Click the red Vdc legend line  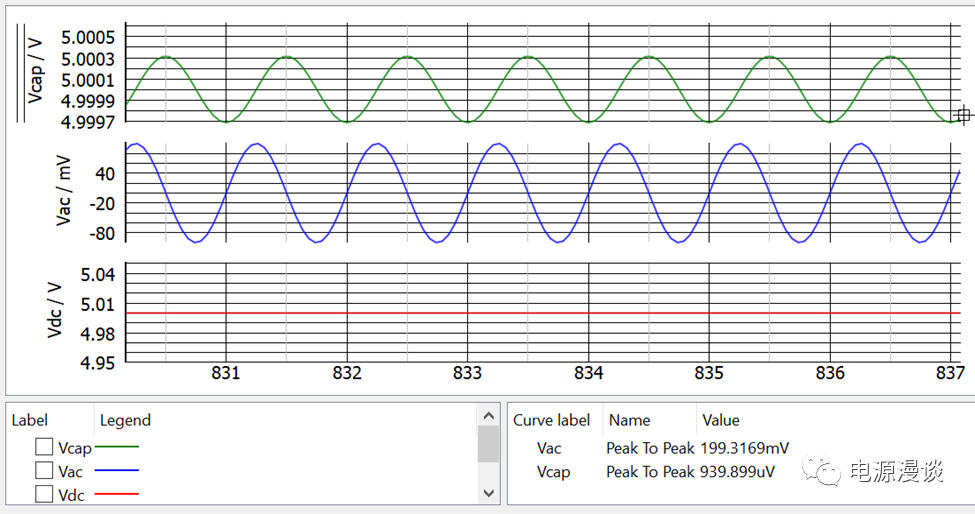tap(116, 494)
